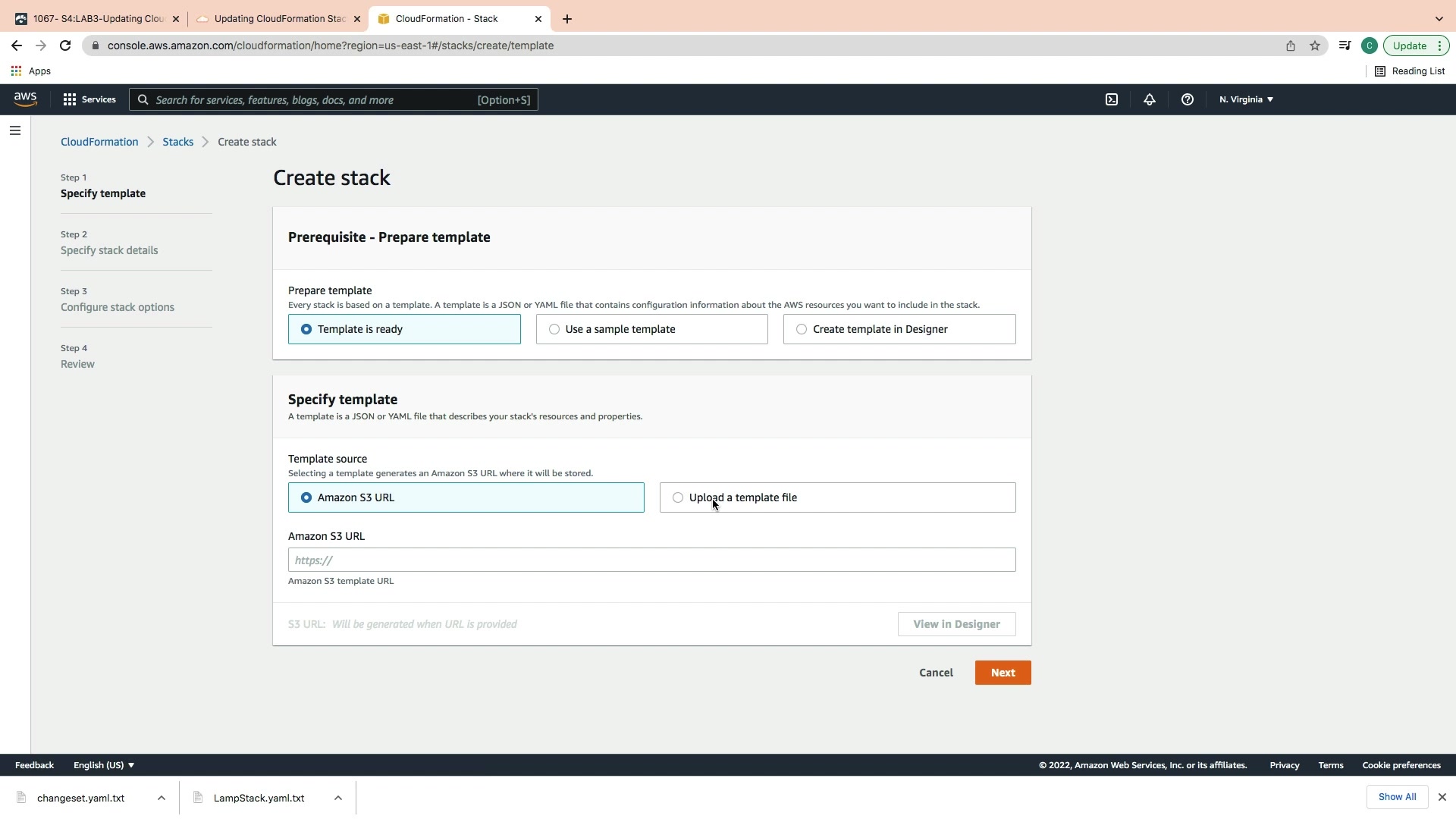Click the AWS logo home icon
1456x819 pixels.
tap(25, 99)
